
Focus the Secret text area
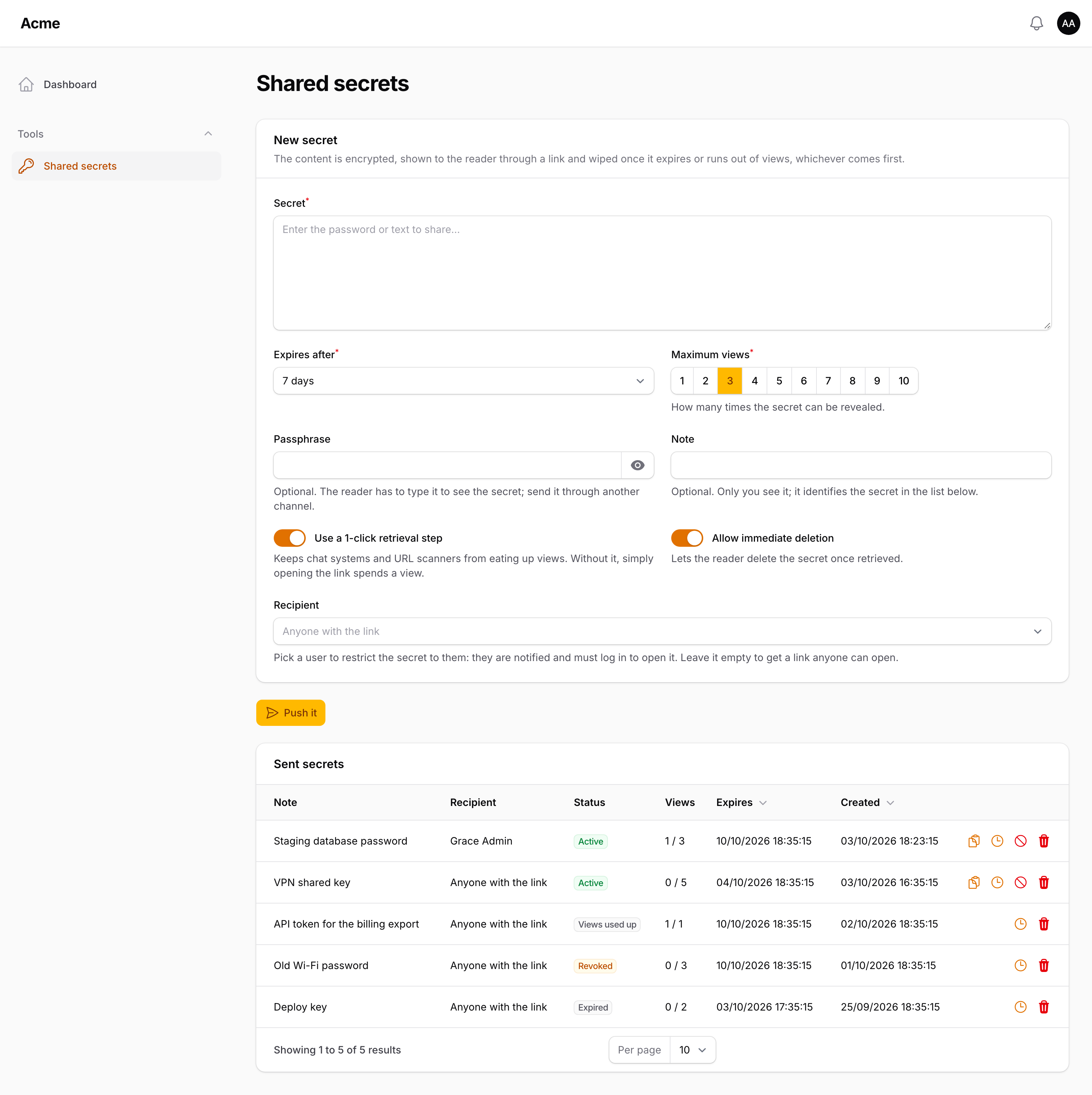662,273
